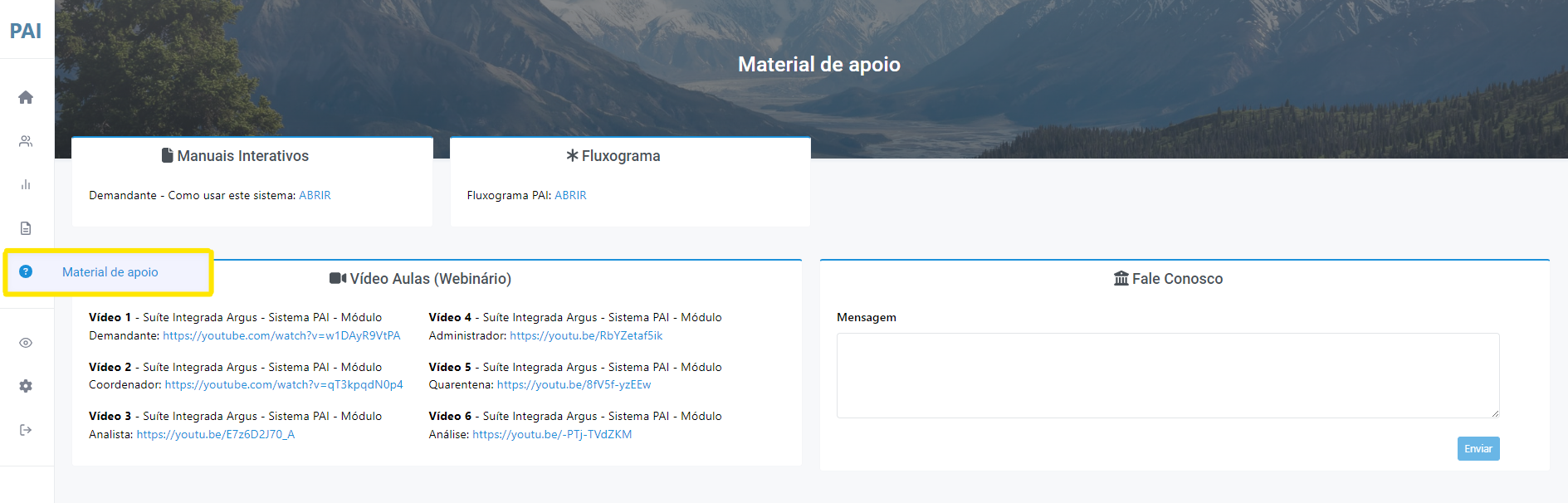Click the Enviar button
The image size is (1568, 503).
[x=1478, y=449]
